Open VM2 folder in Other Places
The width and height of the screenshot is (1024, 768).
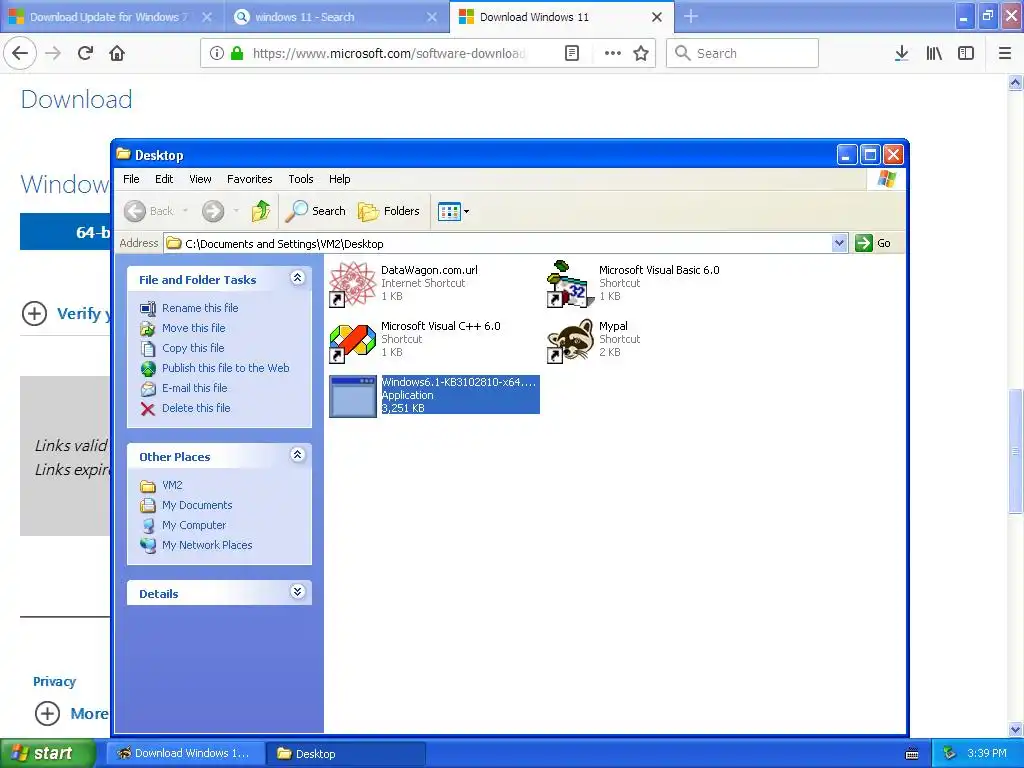coord(172,485)
